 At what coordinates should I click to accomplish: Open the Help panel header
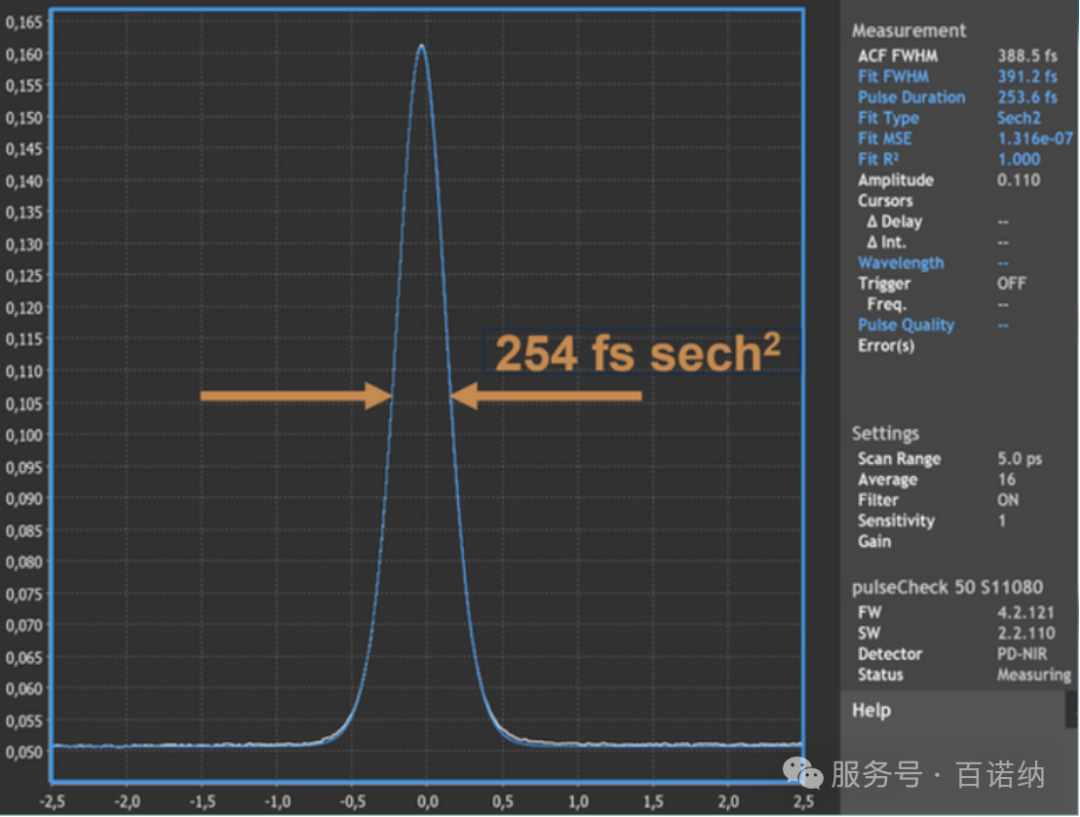point(871,711)
